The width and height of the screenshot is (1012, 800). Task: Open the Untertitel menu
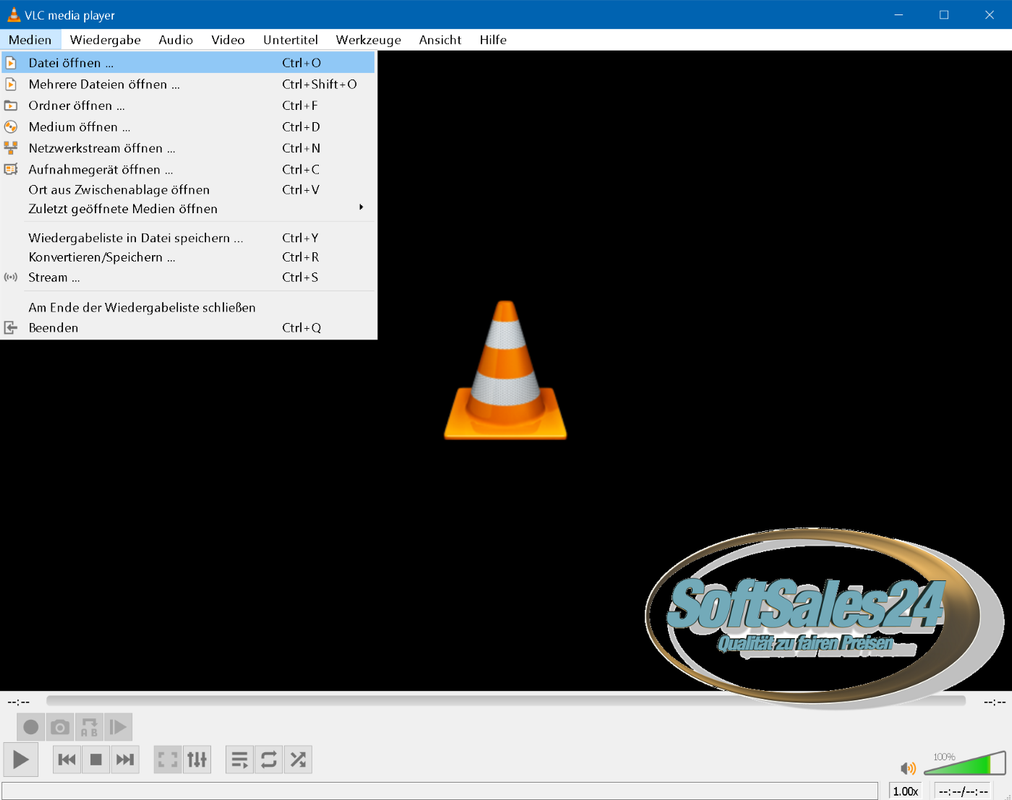(x=290, y=39)
